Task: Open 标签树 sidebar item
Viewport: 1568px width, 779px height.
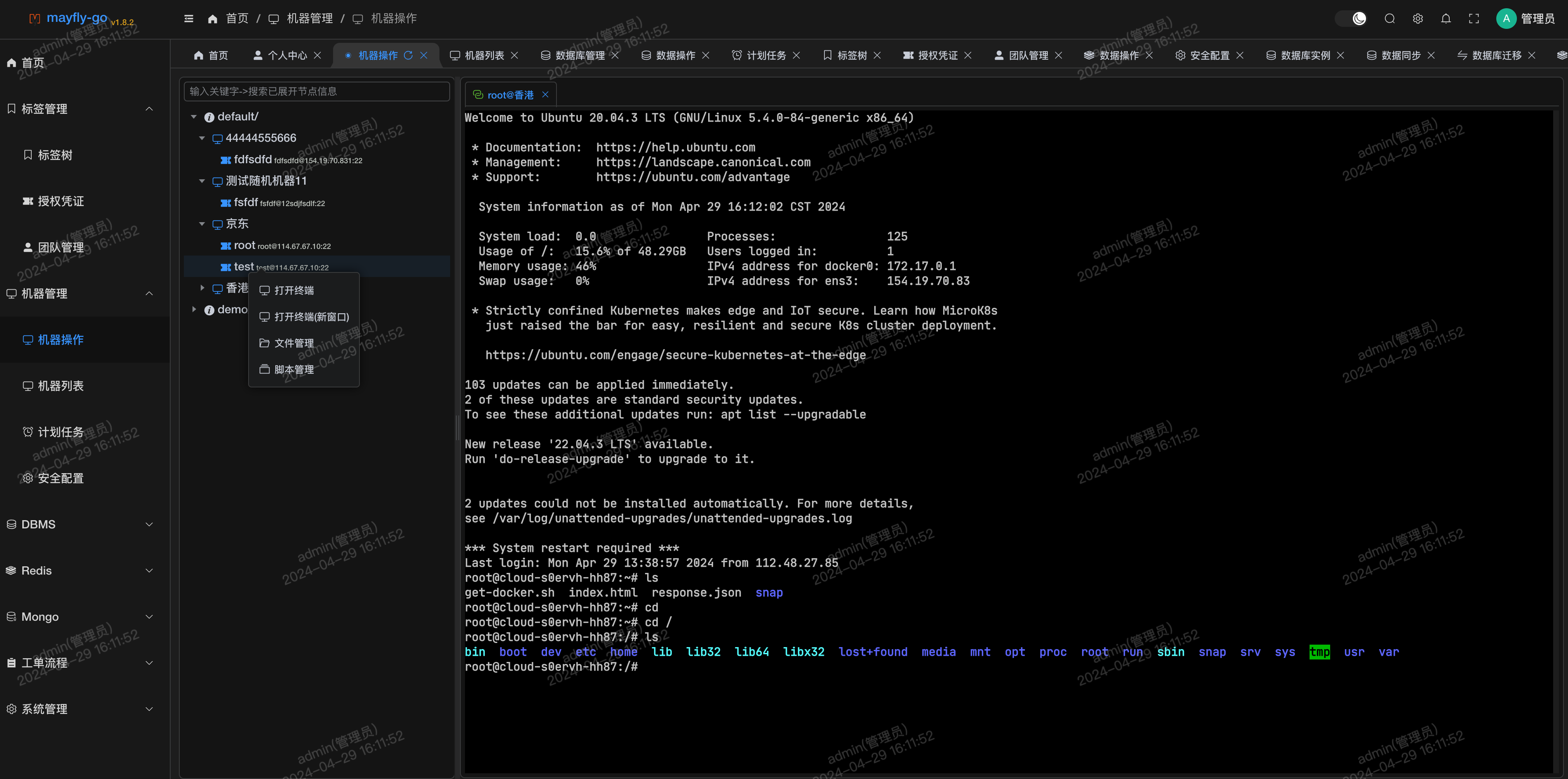Action: (x=85, y=155)
